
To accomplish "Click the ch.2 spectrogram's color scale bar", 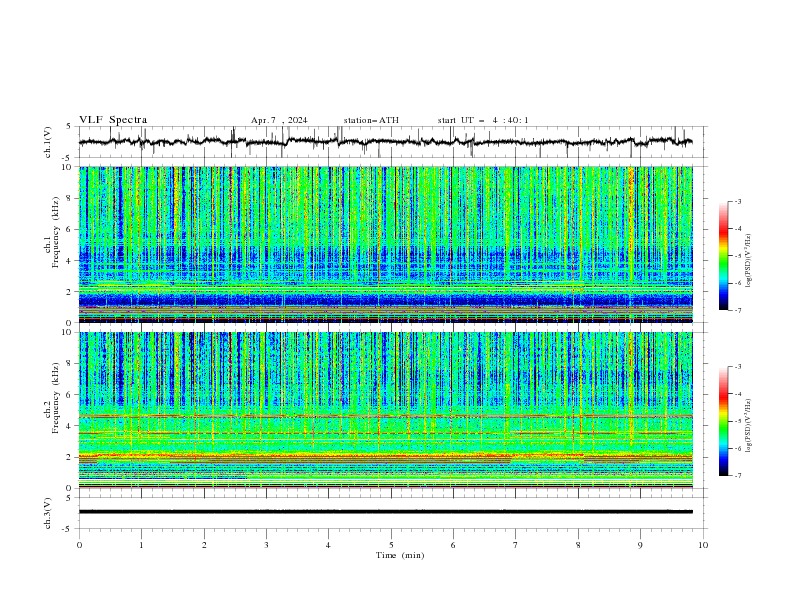I will [723, 421].
